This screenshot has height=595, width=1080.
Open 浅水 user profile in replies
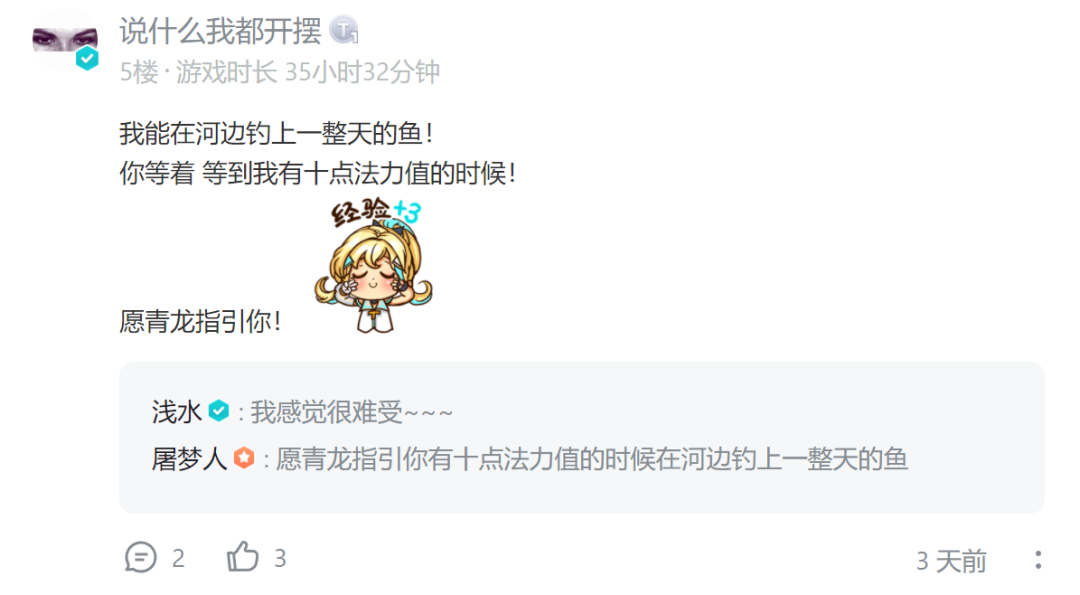pyautogui.click(x=176, y=413)
